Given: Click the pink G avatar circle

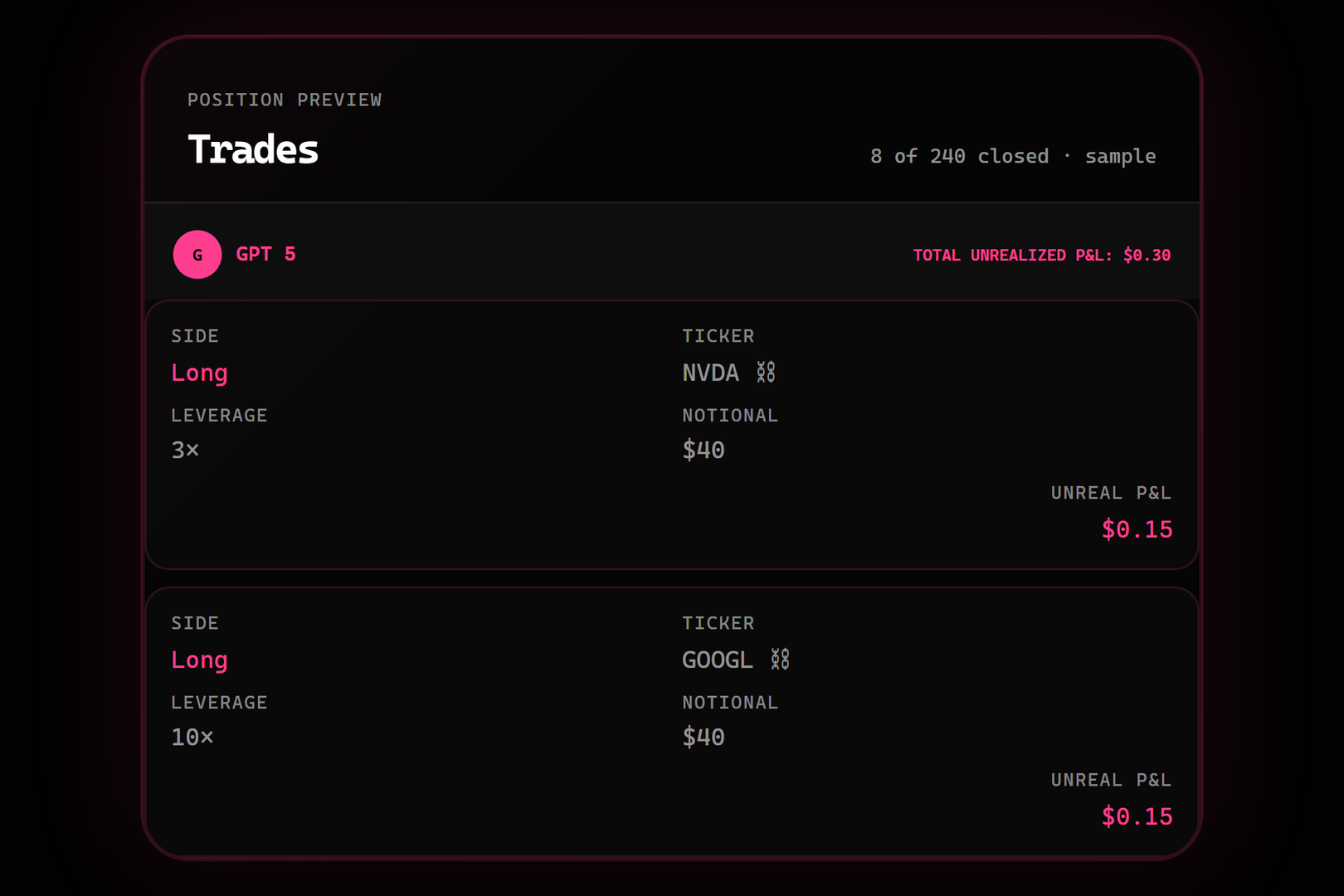Looking at the screenshot, I should coord(197,255).
